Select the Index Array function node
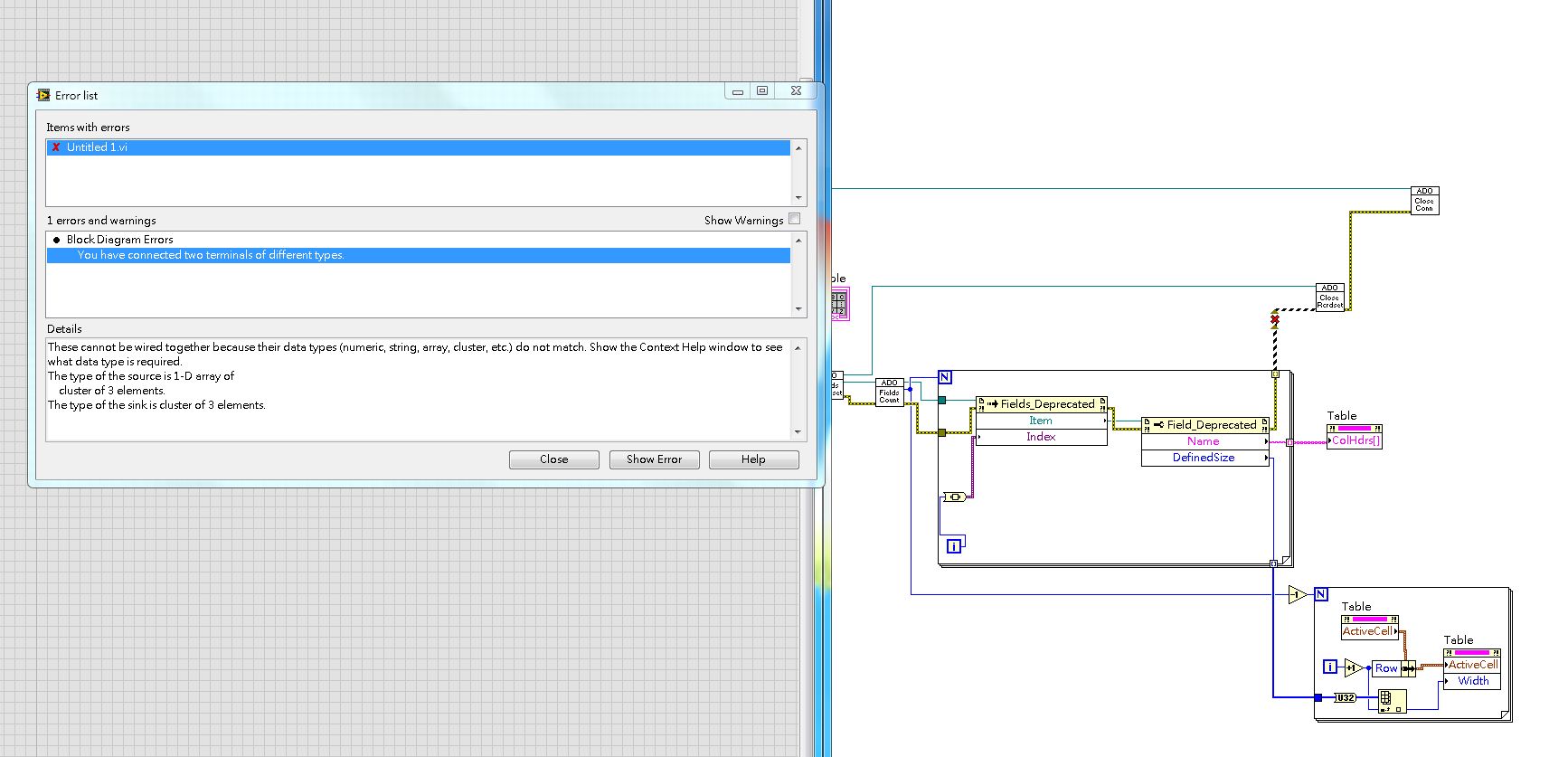Image resolution: width=1568 pixels, height=757 pixels. 1392,701
